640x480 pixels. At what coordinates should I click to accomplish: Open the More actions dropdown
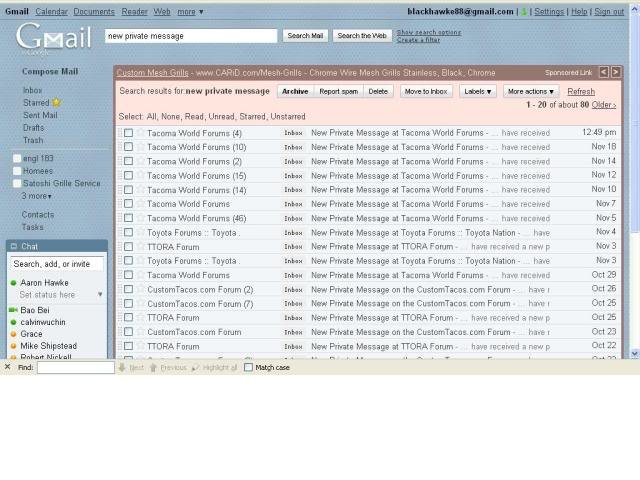[x=531, y=91]
